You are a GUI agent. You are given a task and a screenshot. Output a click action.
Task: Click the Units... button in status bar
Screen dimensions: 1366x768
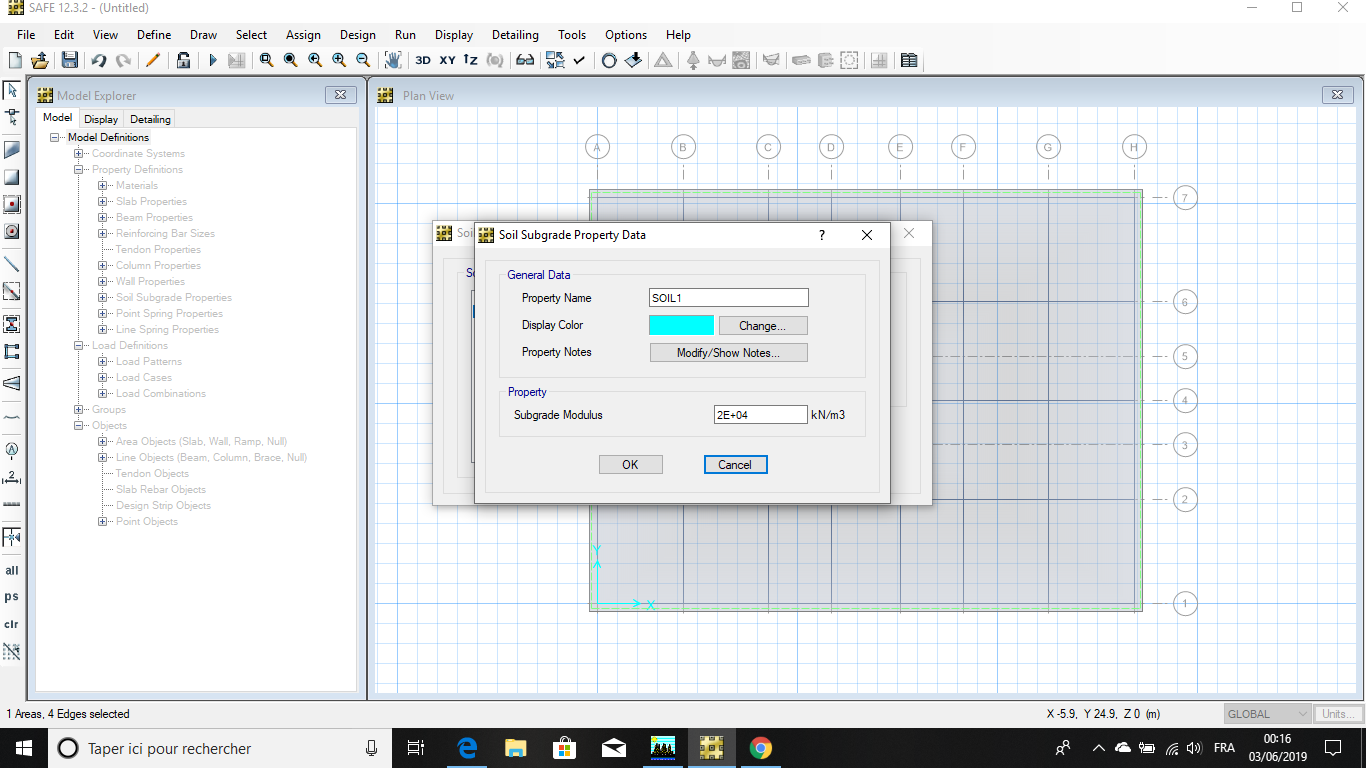(x=1337, y=714)
